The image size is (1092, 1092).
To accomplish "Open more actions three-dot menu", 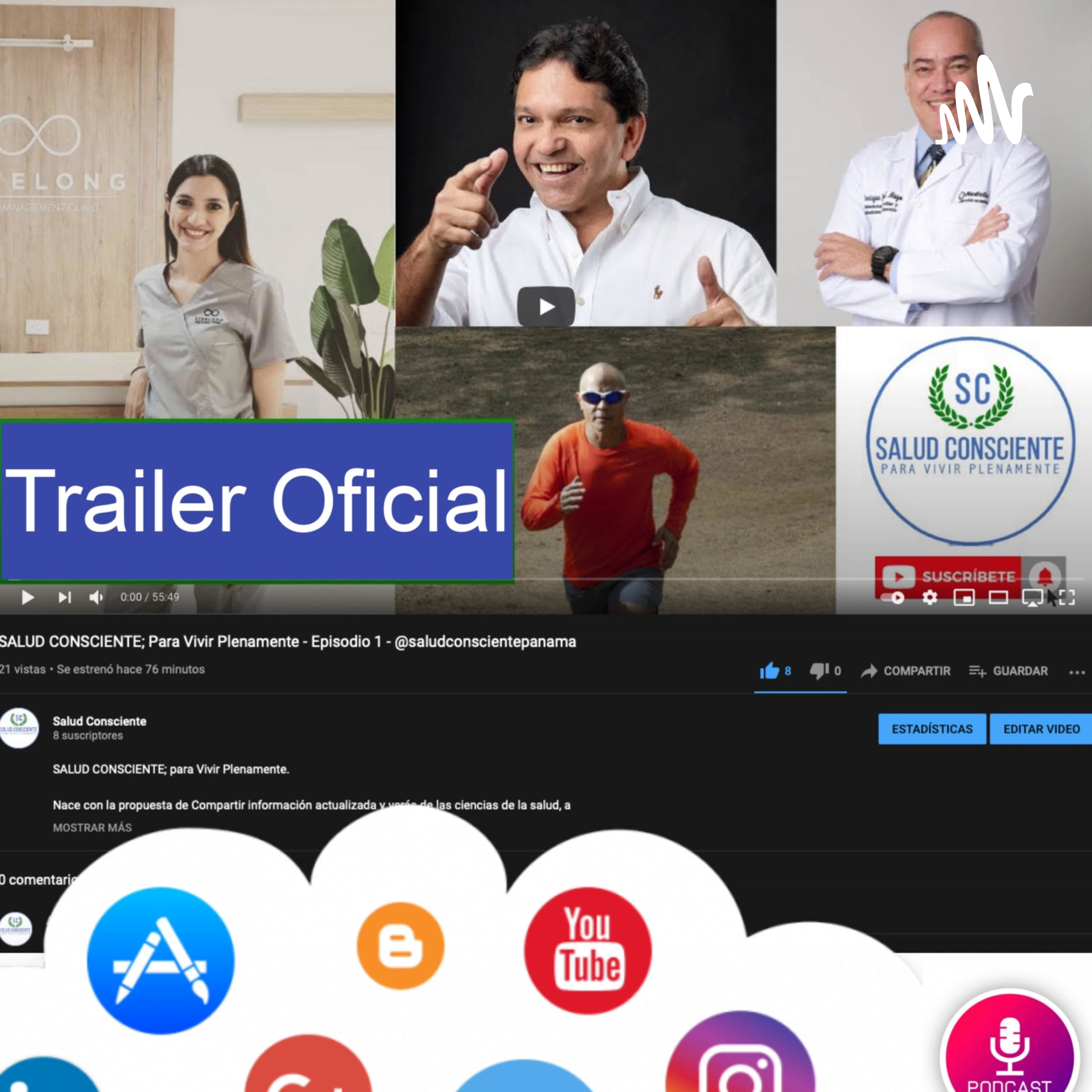I will tap(1077, 672).
